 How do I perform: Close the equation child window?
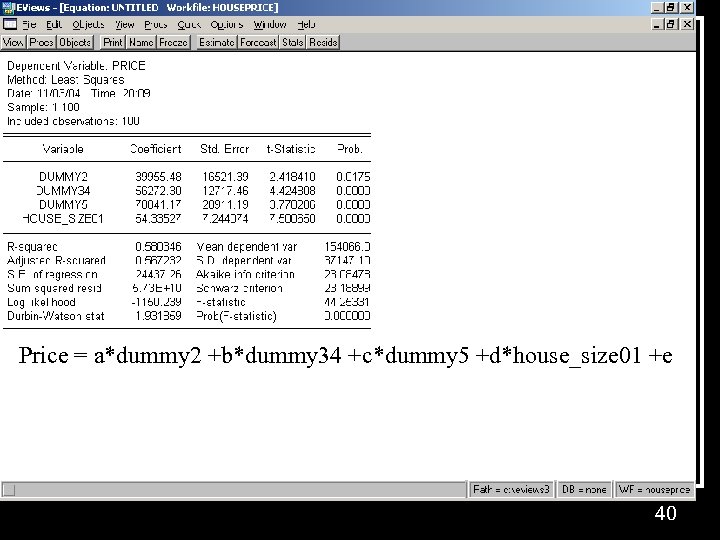(x=686, y=24)
